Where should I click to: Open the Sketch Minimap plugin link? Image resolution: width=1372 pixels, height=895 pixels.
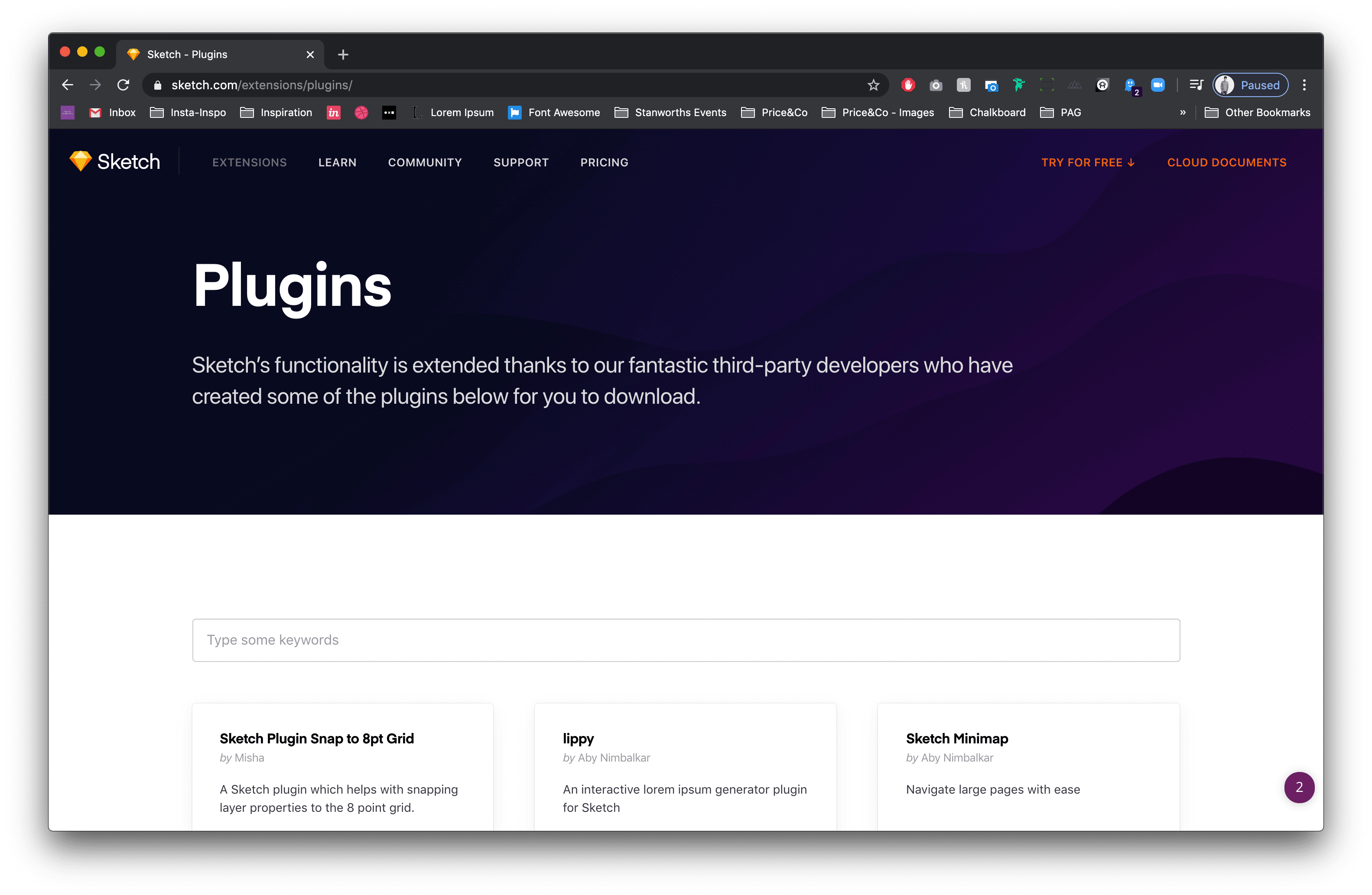(x=956, y=738)
